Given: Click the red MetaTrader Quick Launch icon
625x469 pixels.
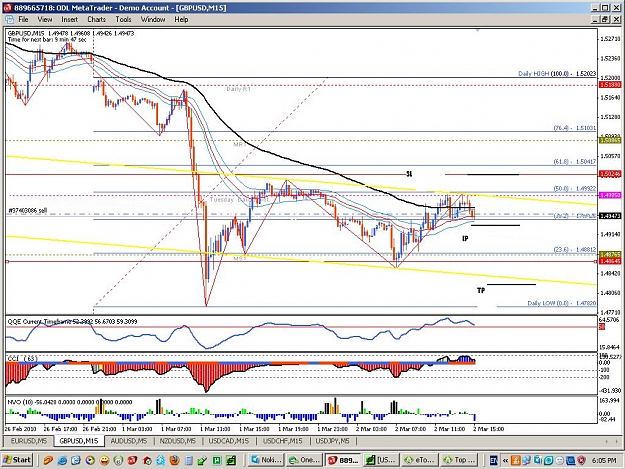Looking at the screenshot, I should click(x=132, y=460).
